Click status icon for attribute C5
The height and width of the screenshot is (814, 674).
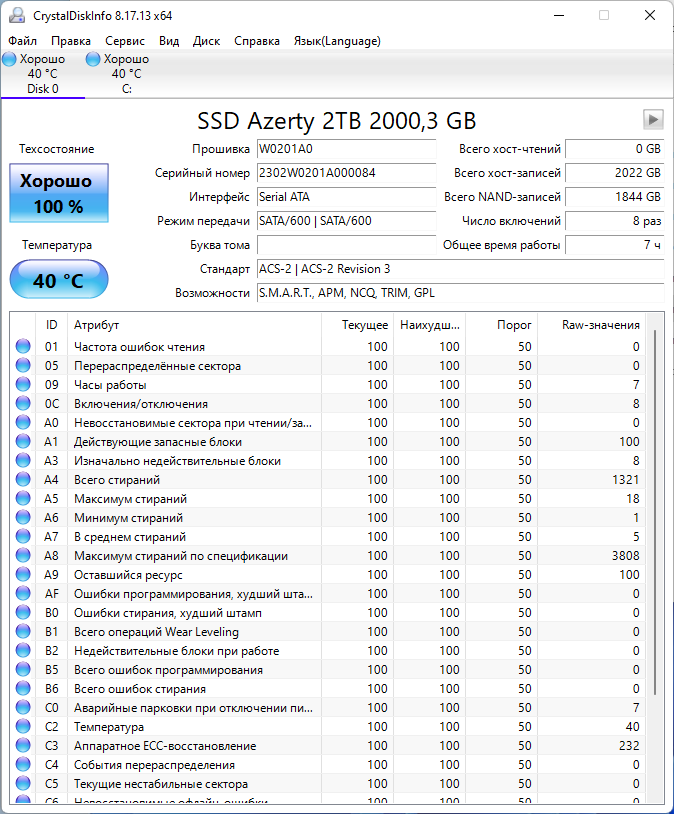(x=23, y=783)
